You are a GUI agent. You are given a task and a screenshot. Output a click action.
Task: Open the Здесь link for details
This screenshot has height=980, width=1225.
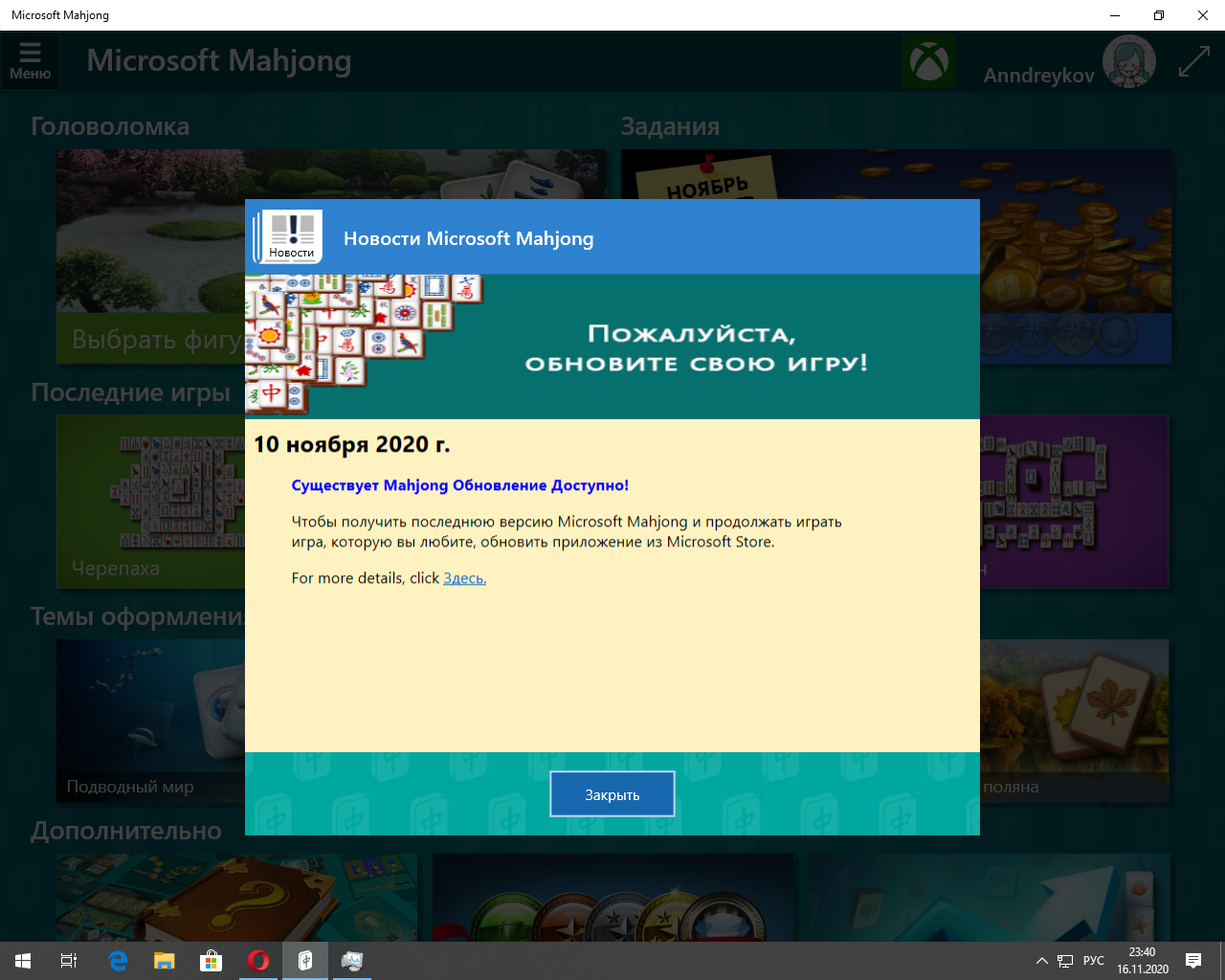pos(464,578)
